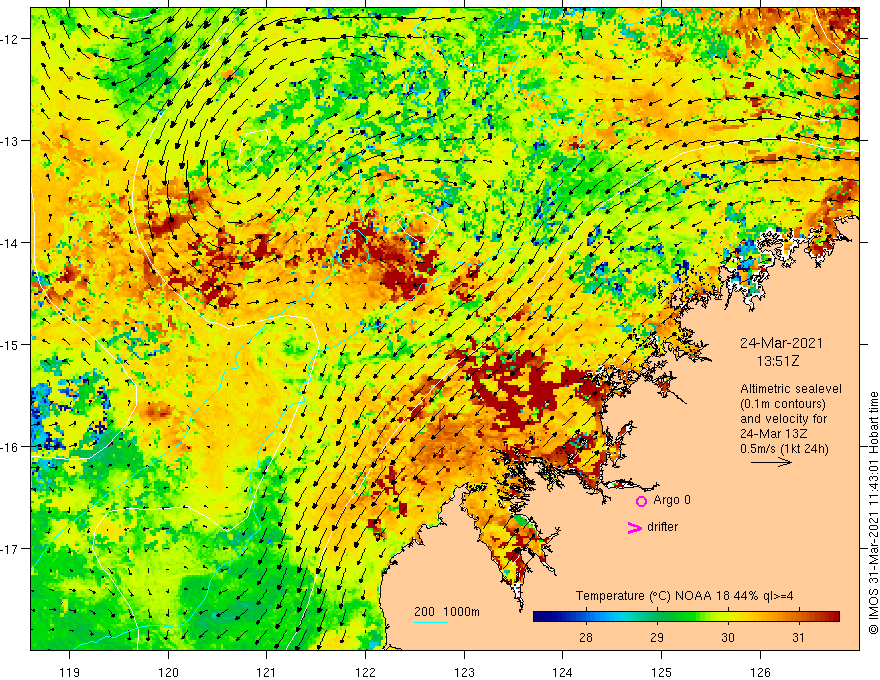Click latitude label -15 on left axis
The height and width of the screenshot is (680, 880).
pyautogui.click(x=10, y=345)
